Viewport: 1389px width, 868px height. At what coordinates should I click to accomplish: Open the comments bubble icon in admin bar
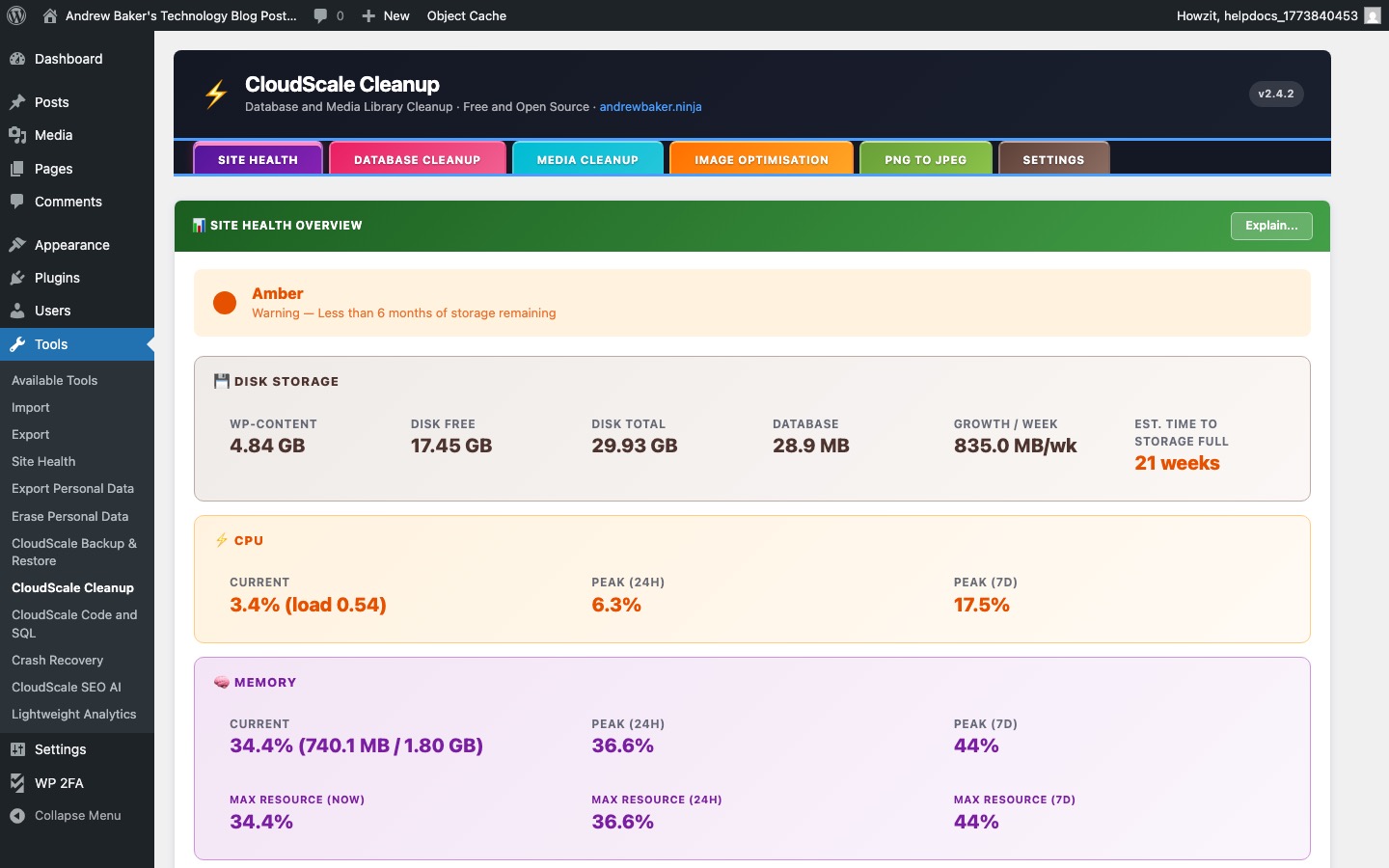pos(321,15)
